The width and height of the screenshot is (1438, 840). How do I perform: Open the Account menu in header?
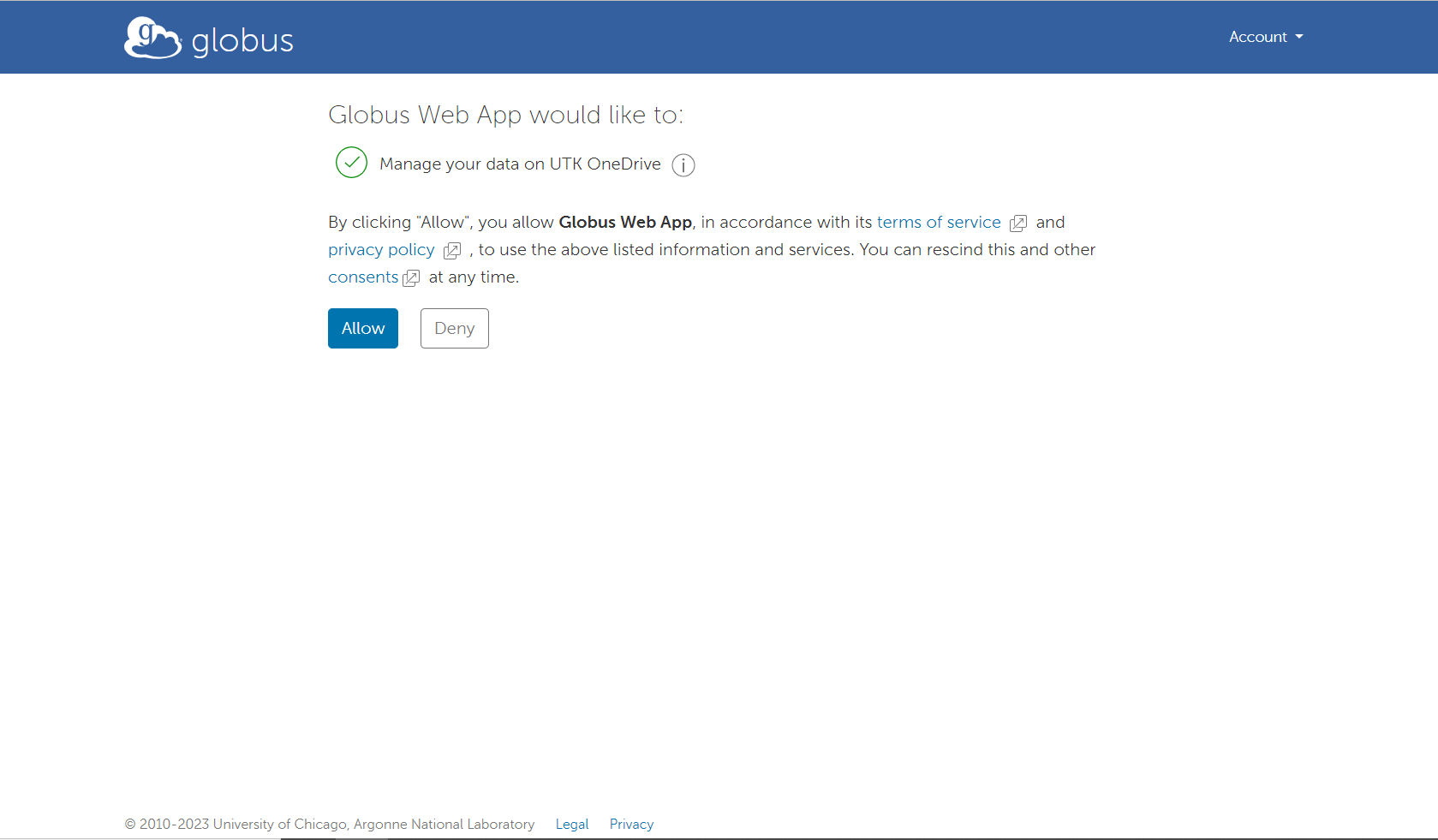1257,37
